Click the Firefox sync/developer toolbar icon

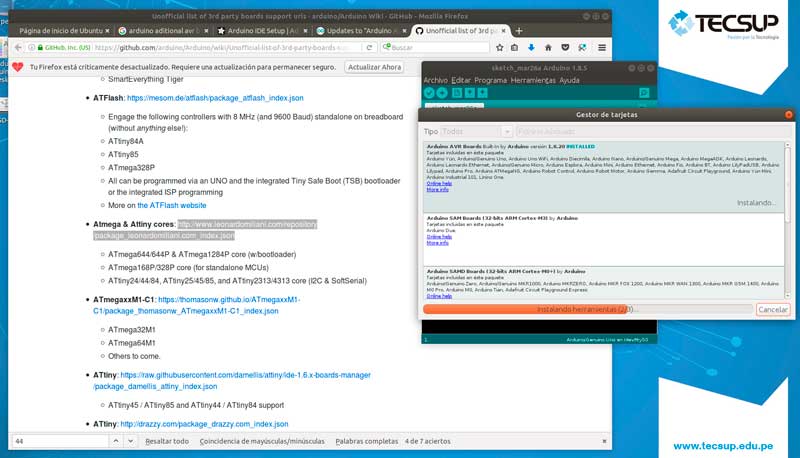coord(582,47)
